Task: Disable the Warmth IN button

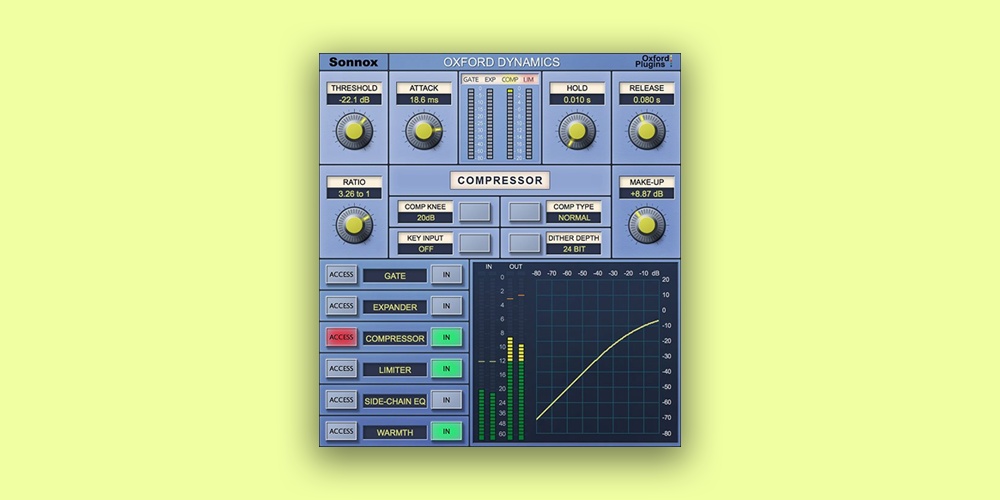Action: pyautogui.click(x=446, y=432)
